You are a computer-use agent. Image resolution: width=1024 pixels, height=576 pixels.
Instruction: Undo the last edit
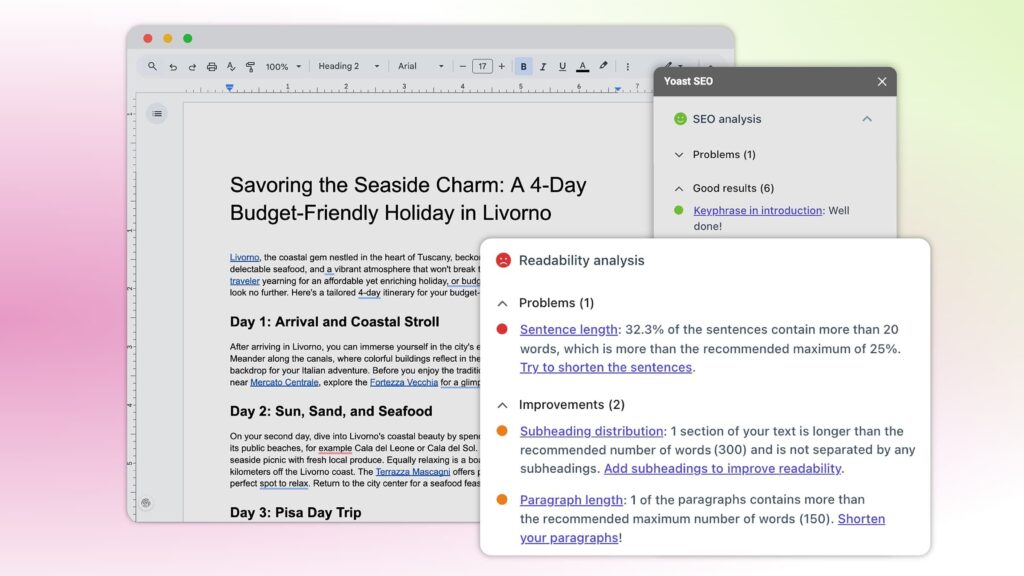[x=173, y=67]
